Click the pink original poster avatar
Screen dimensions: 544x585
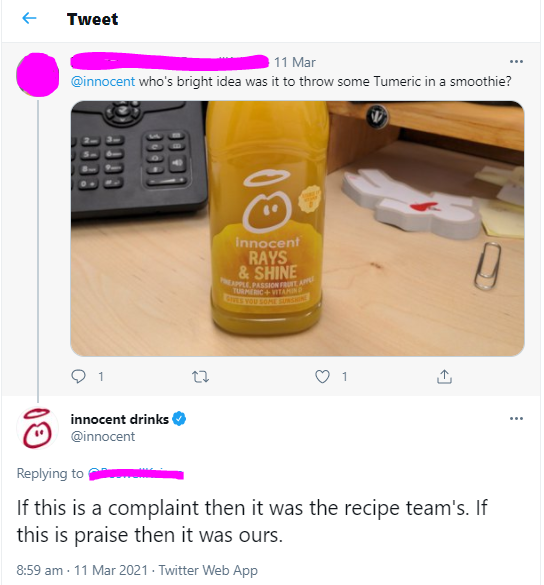[38, 75]
